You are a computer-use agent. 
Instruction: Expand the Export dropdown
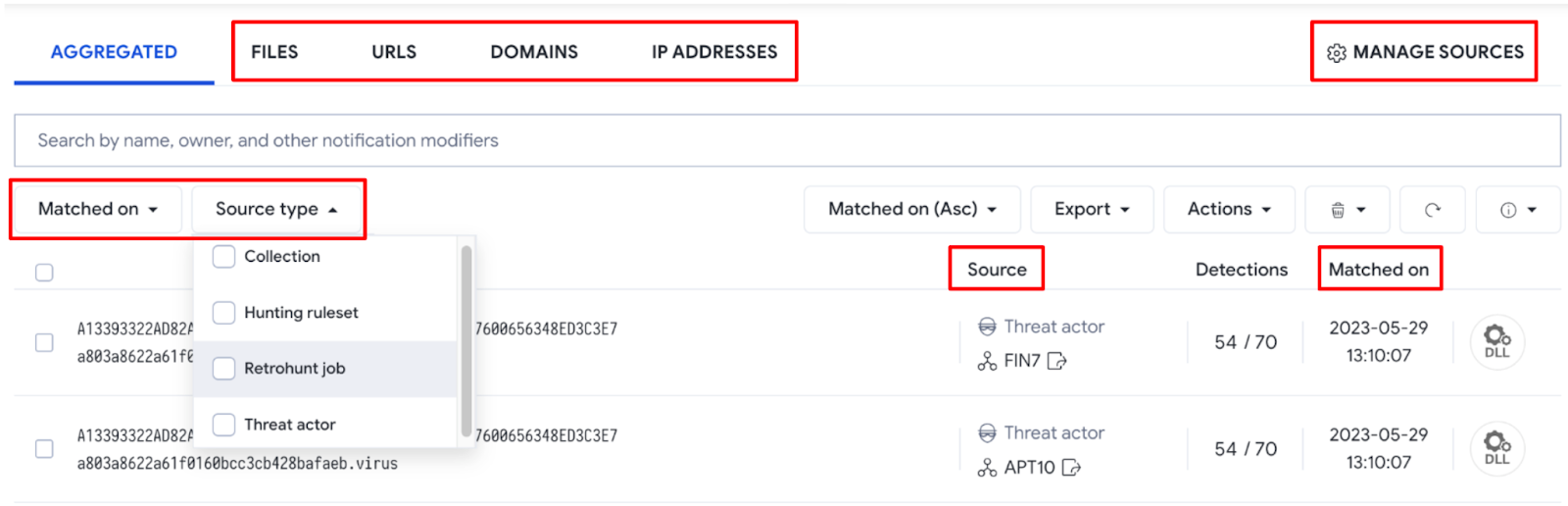pyautogui.click(x=1092, y=210)
